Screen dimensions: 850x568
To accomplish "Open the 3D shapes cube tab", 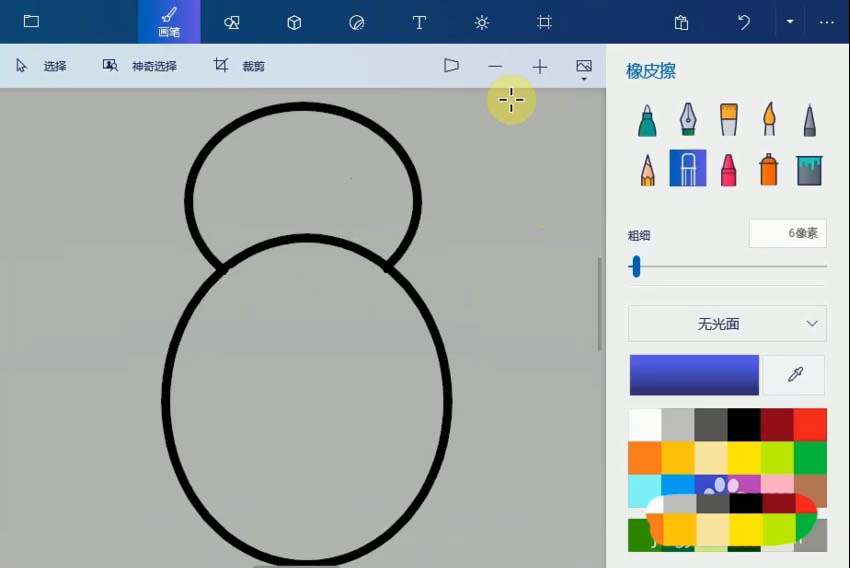I will coord(294,22).
